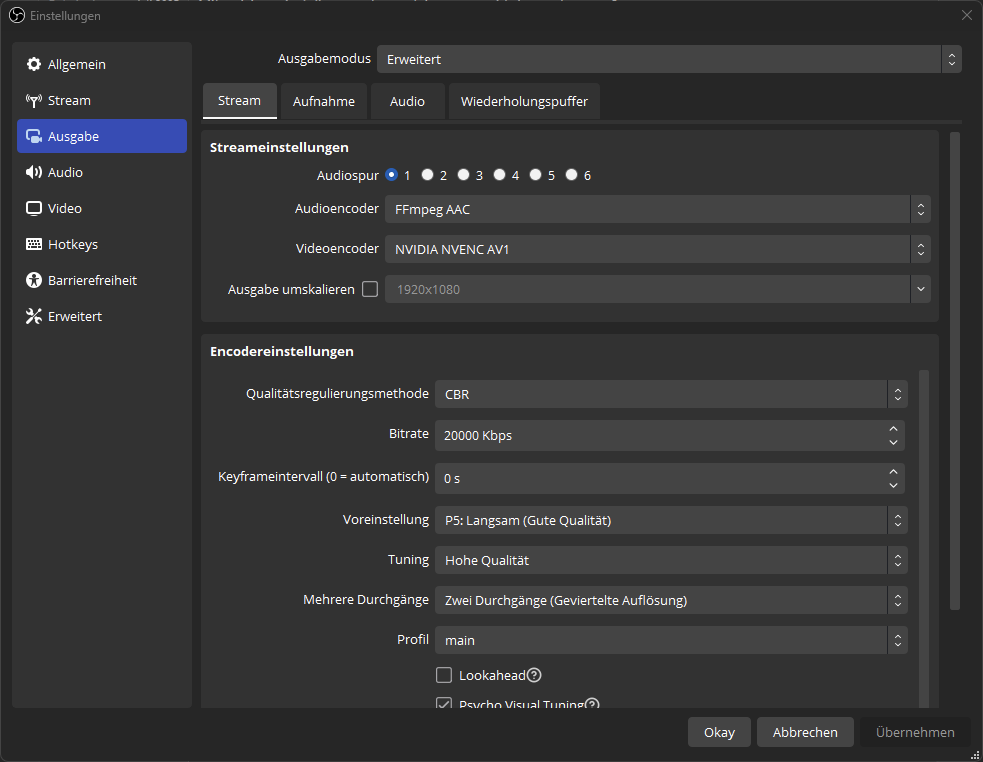Click the Okay button
The height and width of the screenshot is (762, 983).
pos(719,732)
